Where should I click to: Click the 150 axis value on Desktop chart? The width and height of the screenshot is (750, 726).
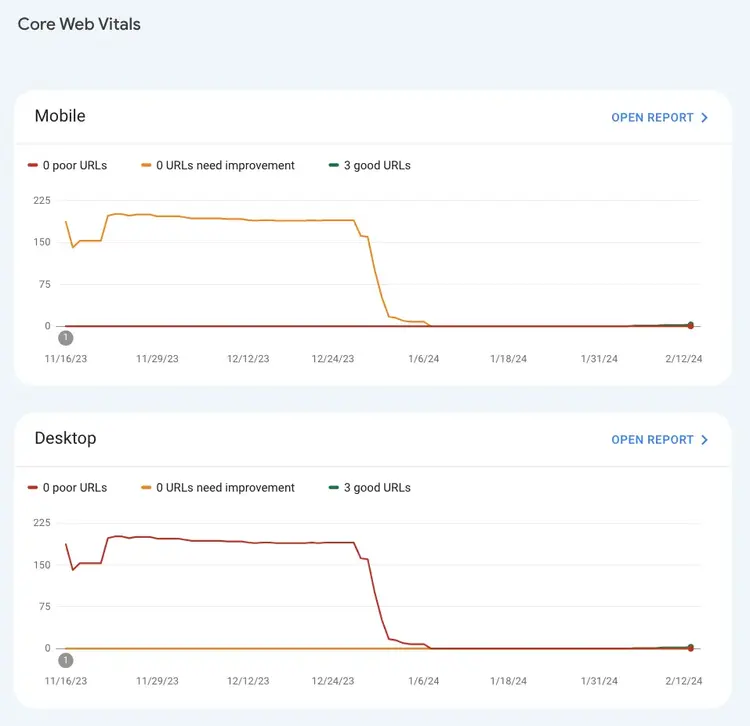[42, 565]
